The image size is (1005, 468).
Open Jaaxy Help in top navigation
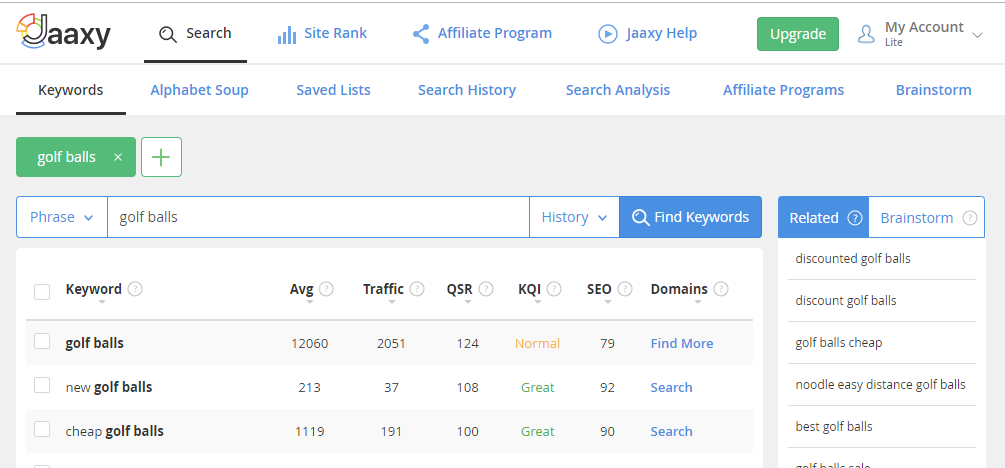pyautogui.click(x=647, y=34)
